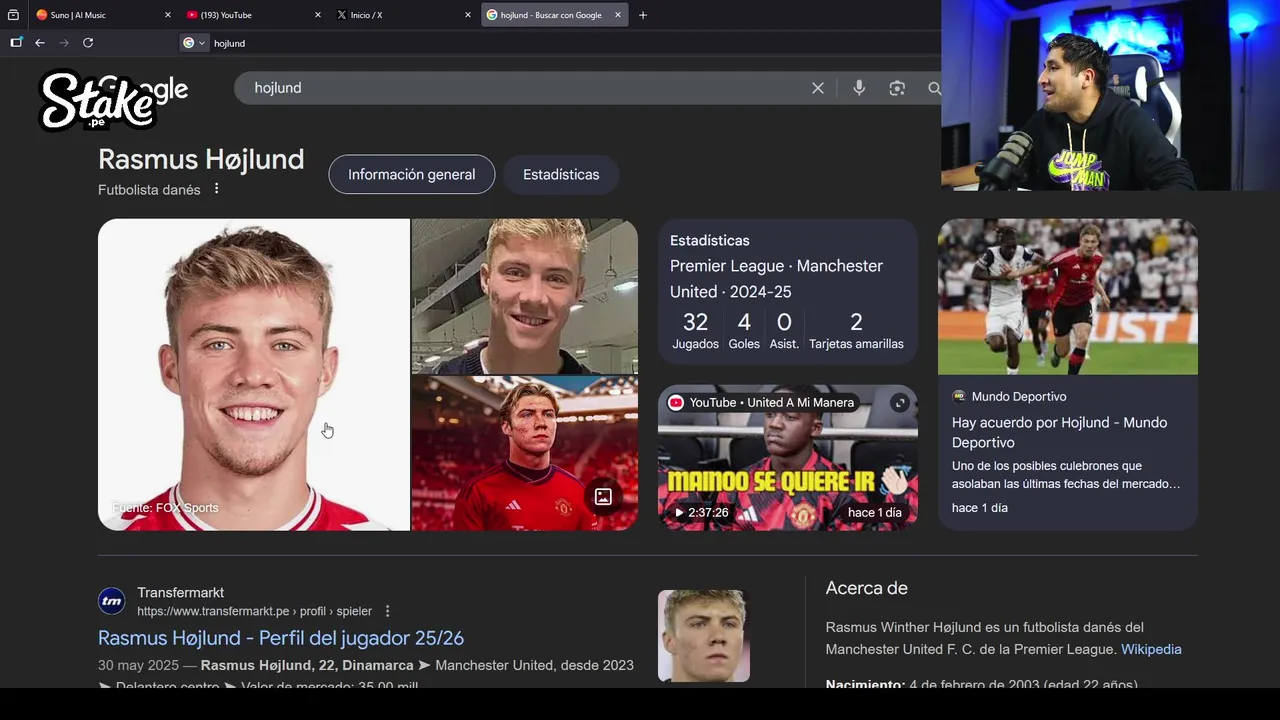Open a new browser tab
Image resolution: width=1280 pixels, height=720 pixels.
tap(643, 15)
